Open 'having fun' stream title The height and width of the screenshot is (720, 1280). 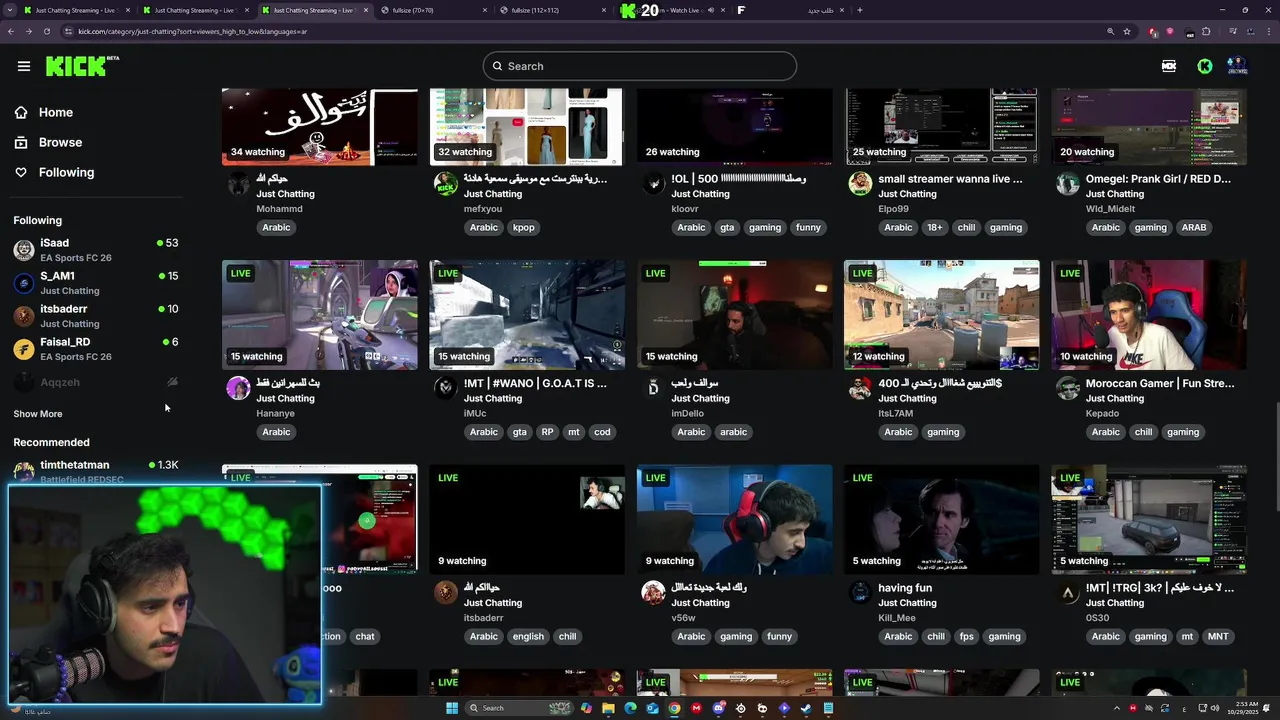pos(905,588)
